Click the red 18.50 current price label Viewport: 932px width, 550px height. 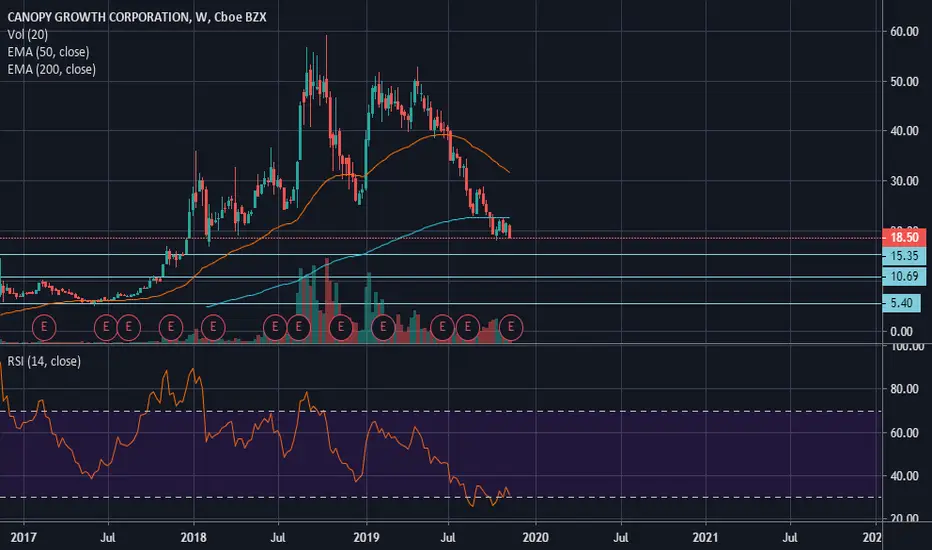tap(903, 237)
